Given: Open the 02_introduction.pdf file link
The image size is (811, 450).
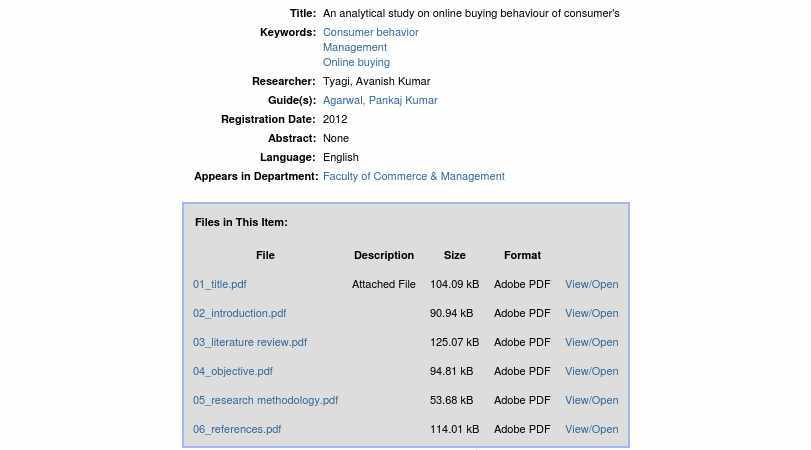Looking at the screenshot, I should (x=239, y=313).
